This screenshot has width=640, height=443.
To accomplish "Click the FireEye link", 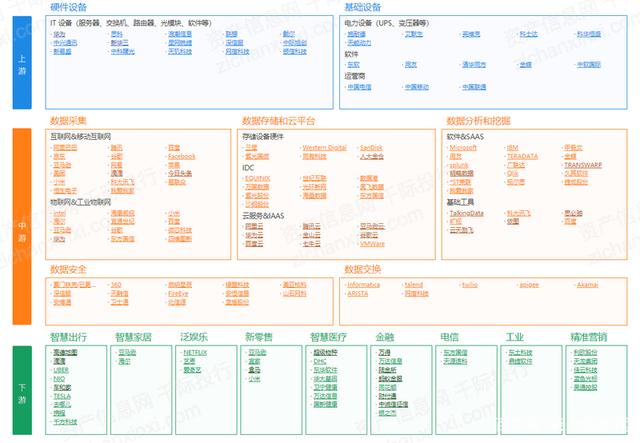I will [x=178, y=294].
